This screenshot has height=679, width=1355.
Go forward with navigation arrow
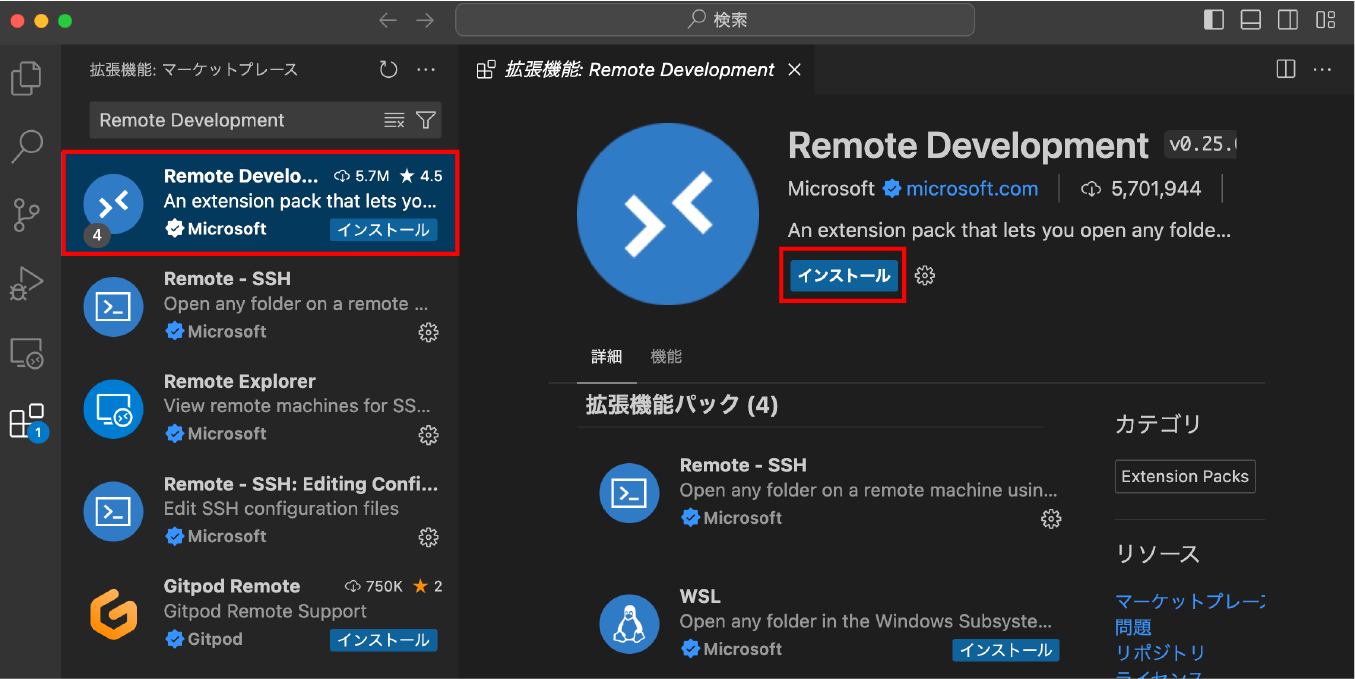tap(425, 20)
